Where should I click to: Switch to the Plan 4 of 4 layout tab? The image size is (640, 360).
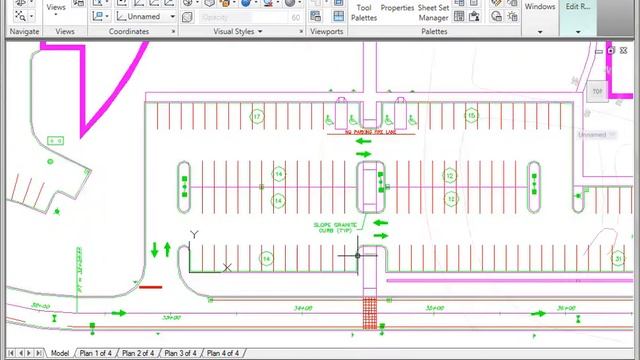223,353
